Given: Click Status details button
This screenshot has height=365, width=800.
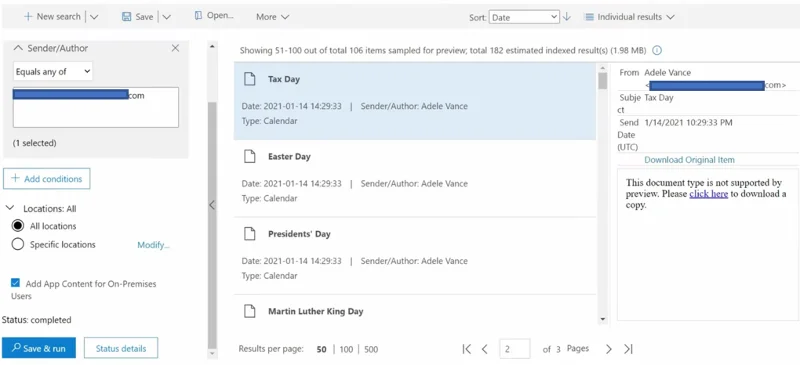Looking at the screenshot, I should [x=121, y=348].
